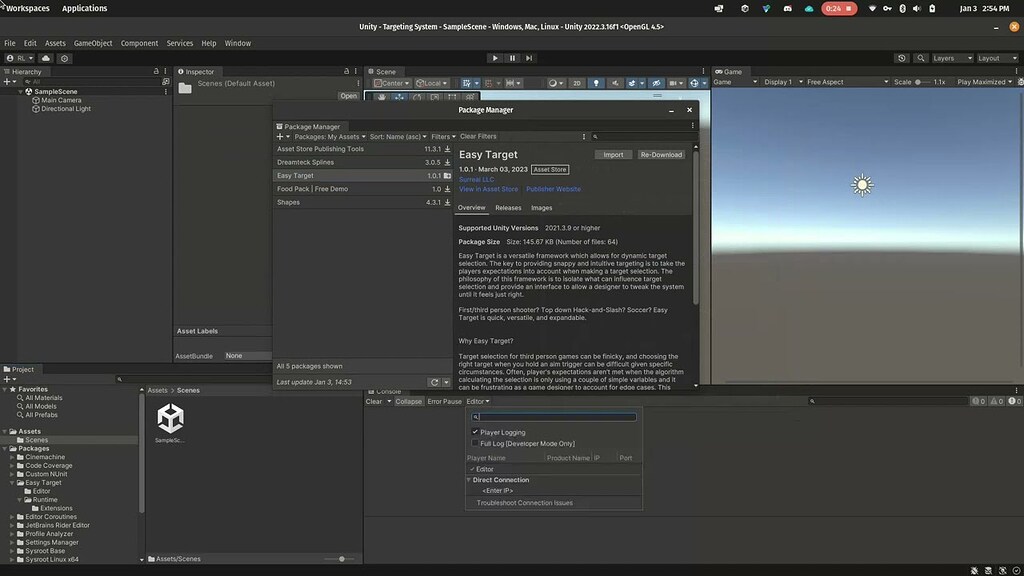Click the search icon in the Project window
This screenshot has width=1024, height=576.
(119, 380)
